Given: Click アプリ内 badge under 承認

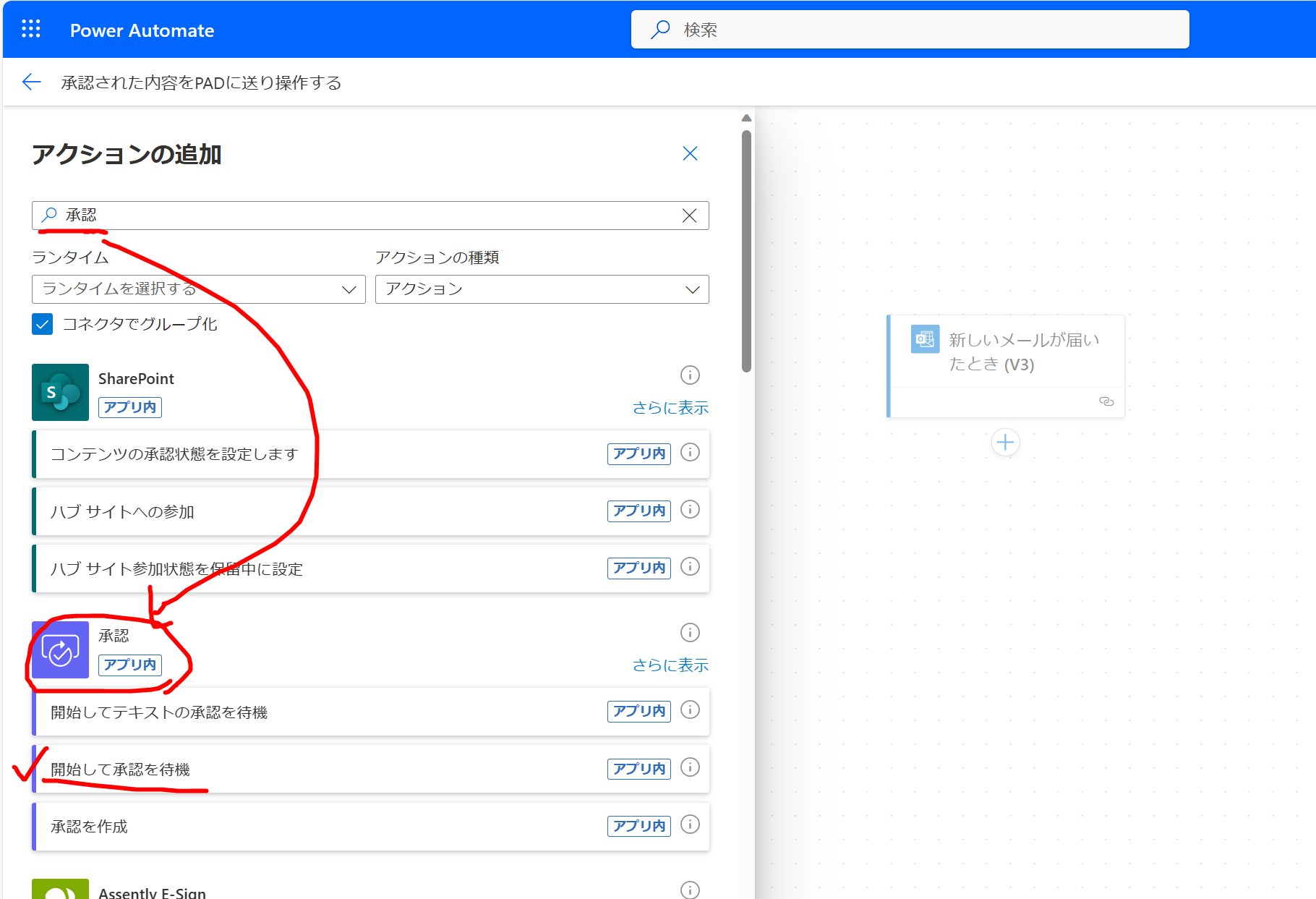Looking at the screenshot, I should tap(130, 665).
